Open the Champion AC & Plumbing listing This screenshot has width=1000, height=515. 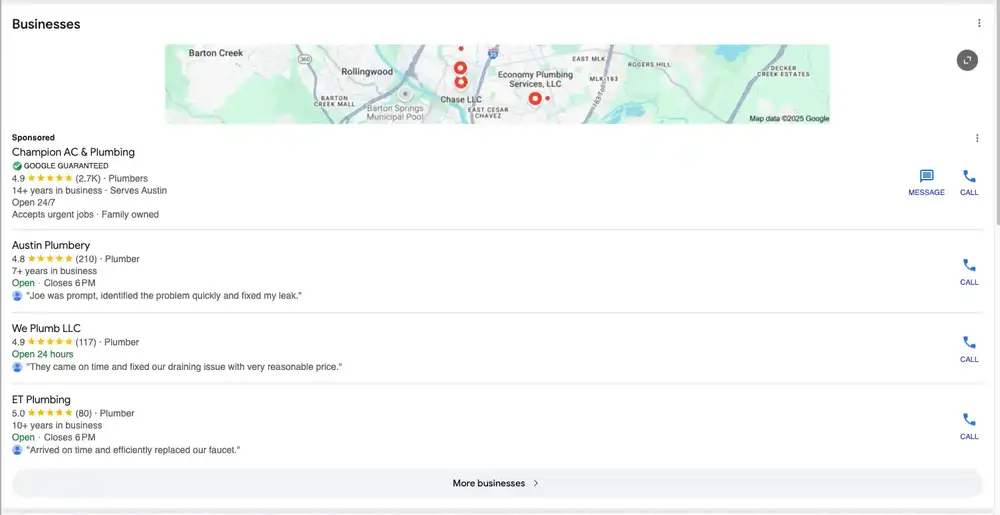coord(73,152)
